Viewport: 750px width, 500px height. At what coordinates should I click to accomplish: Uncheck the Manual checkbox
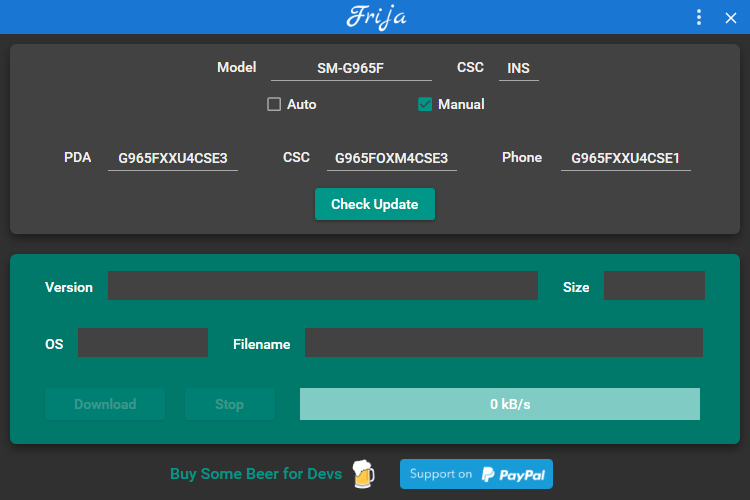pyautogui.click(x=425, y=104)
